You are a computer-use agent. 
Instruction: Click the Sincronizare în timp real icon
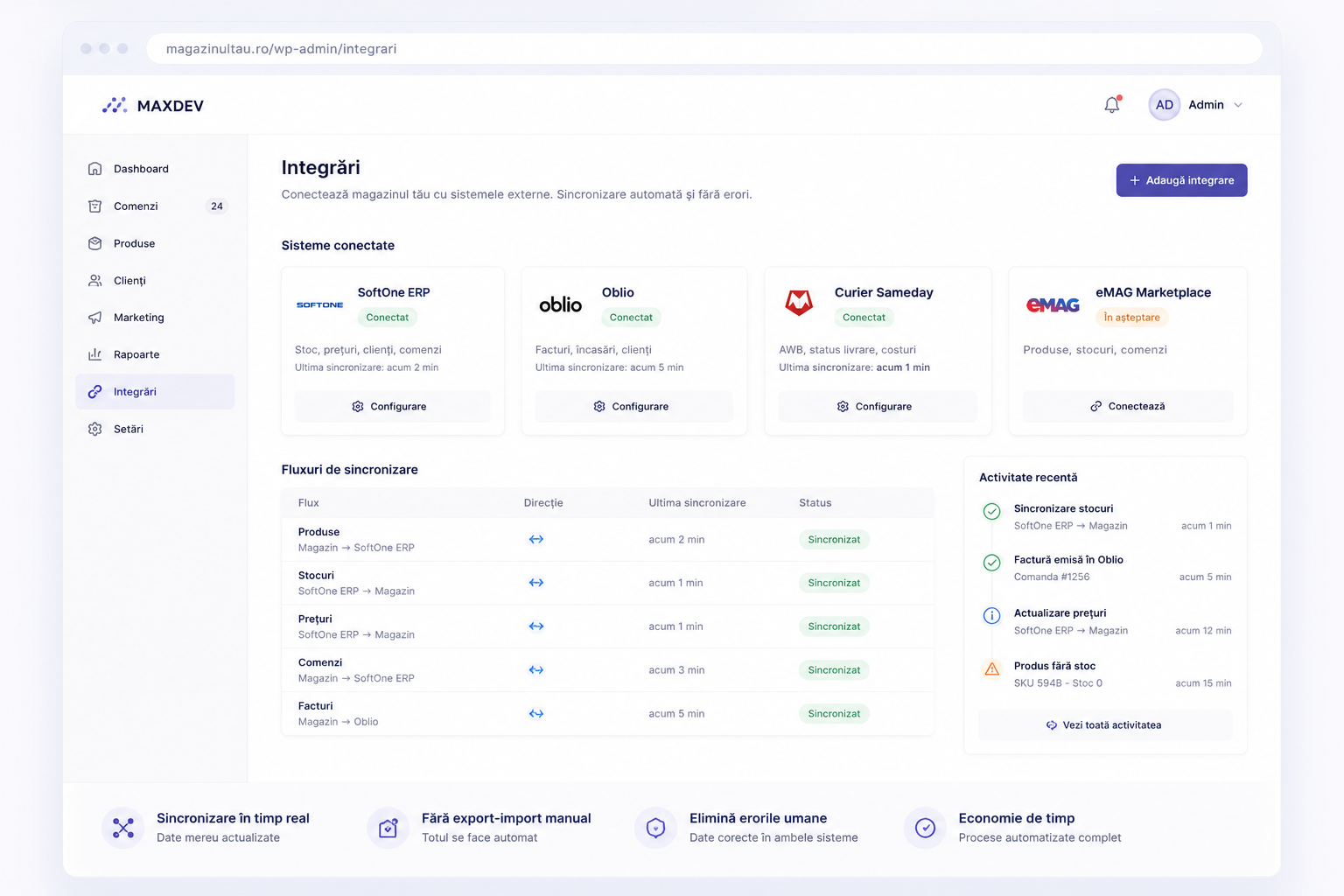[123, 828]
